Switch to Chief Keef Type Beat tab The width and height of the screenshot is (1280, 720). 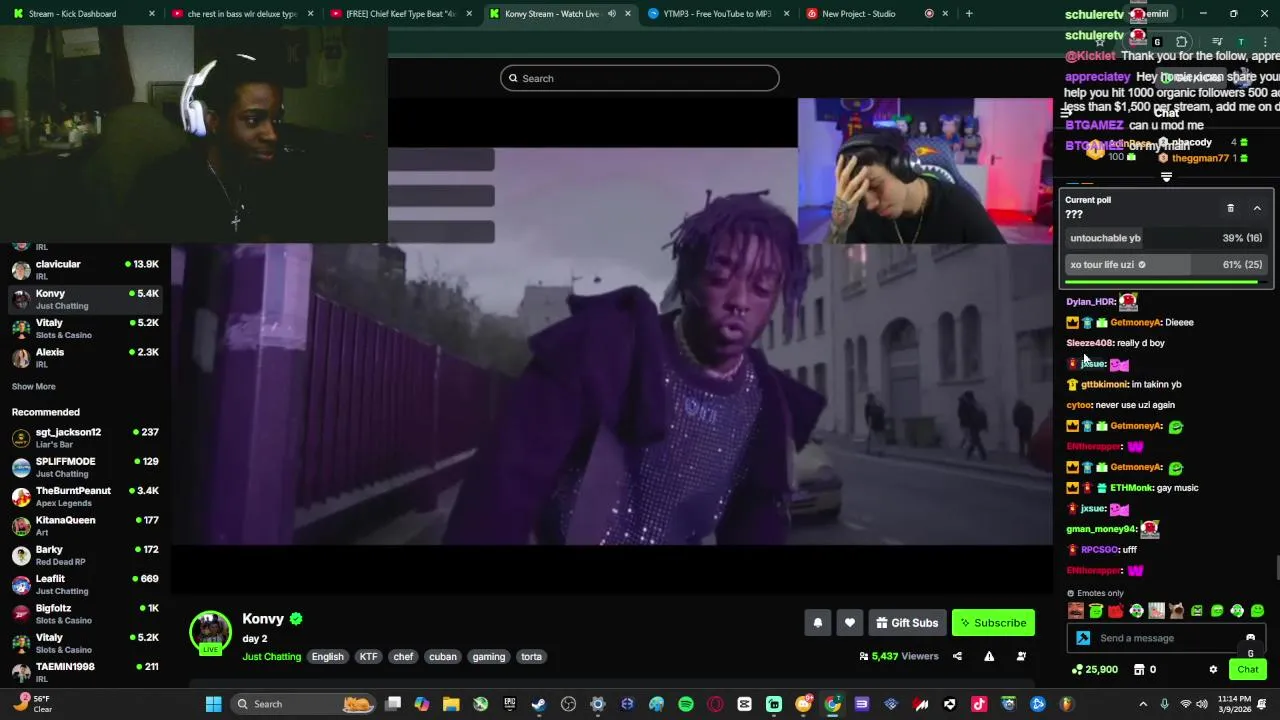click(400, 13)
